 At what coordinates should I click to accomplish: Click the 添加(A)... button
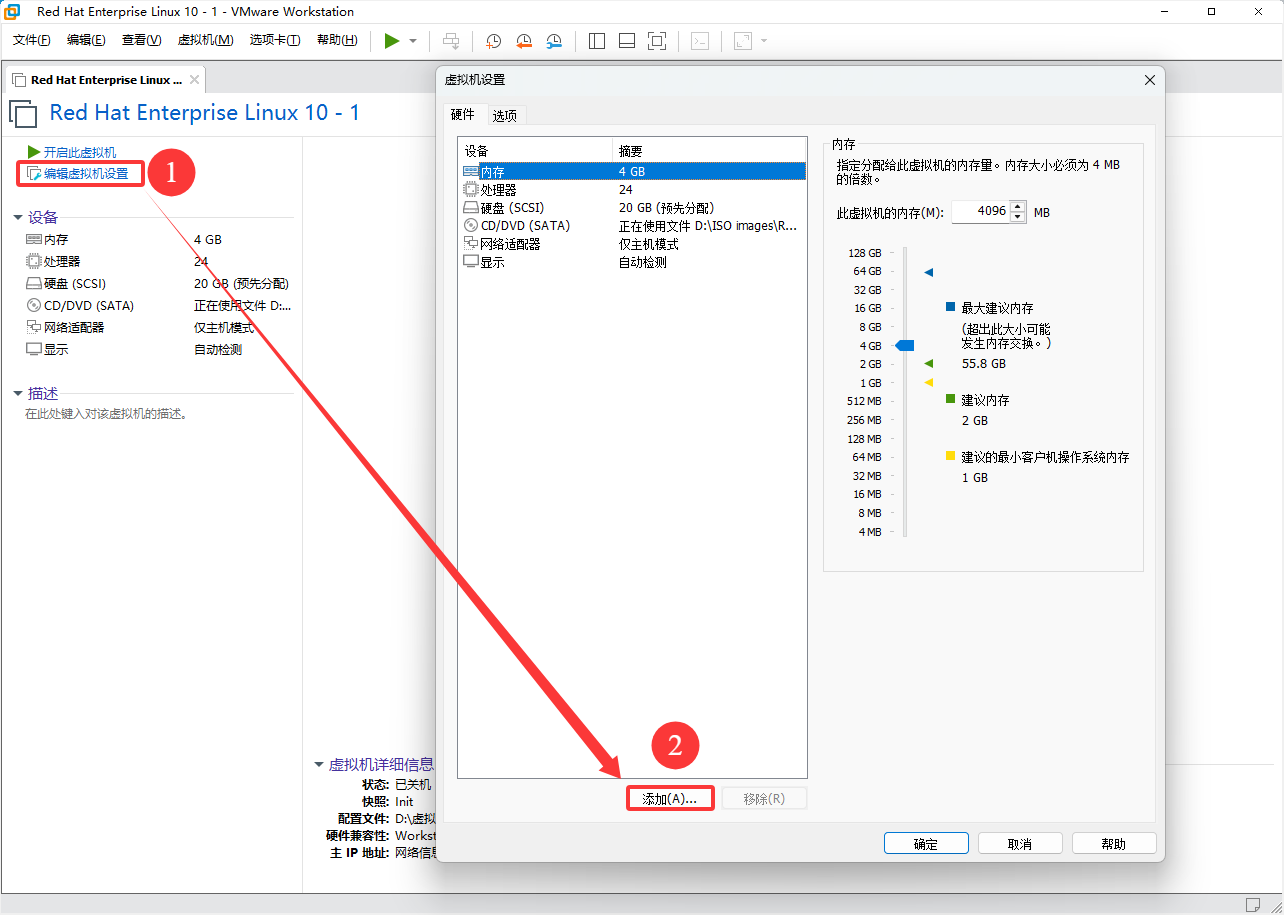[x=669, y=799]
